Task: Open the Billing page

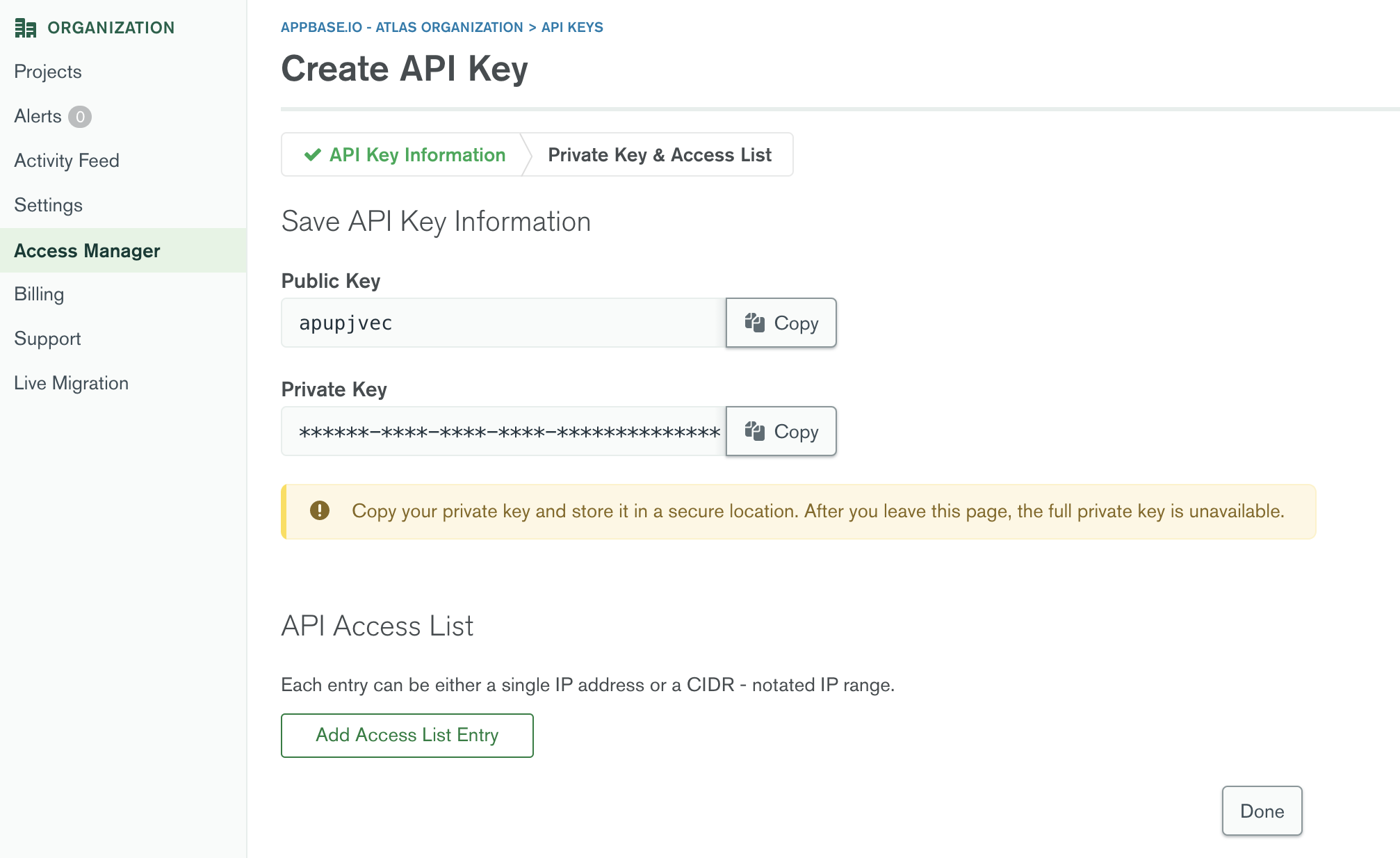Action: click(x=39, y=294)
